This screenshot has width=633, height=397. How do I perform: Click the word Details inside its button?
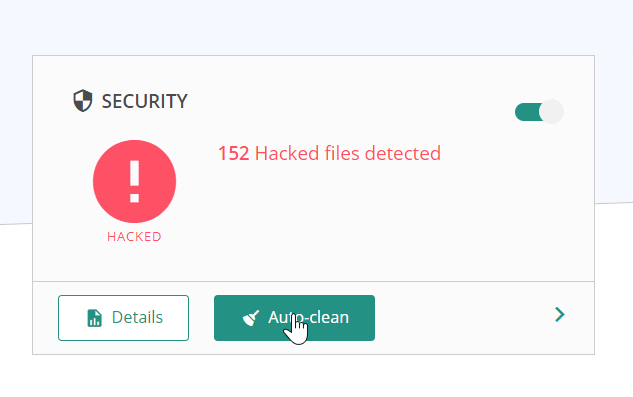(137, 317)
